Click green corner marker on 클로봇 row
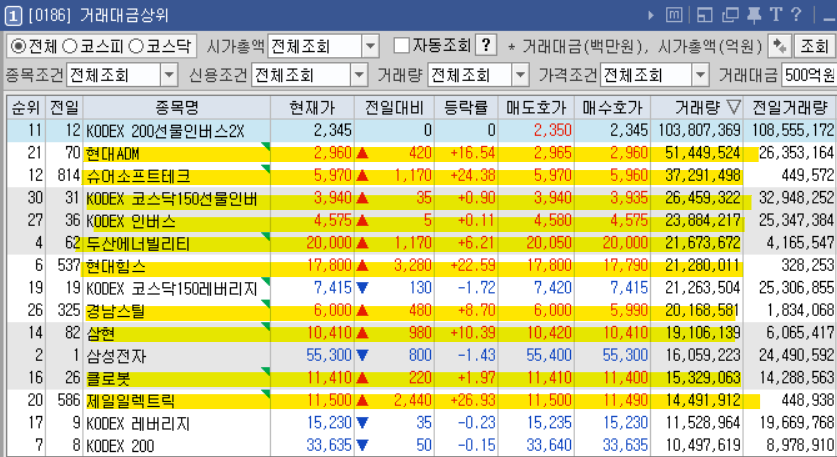The width and height of the screenshot is (837, 457). pyautogui.click(x=265, y=371)
